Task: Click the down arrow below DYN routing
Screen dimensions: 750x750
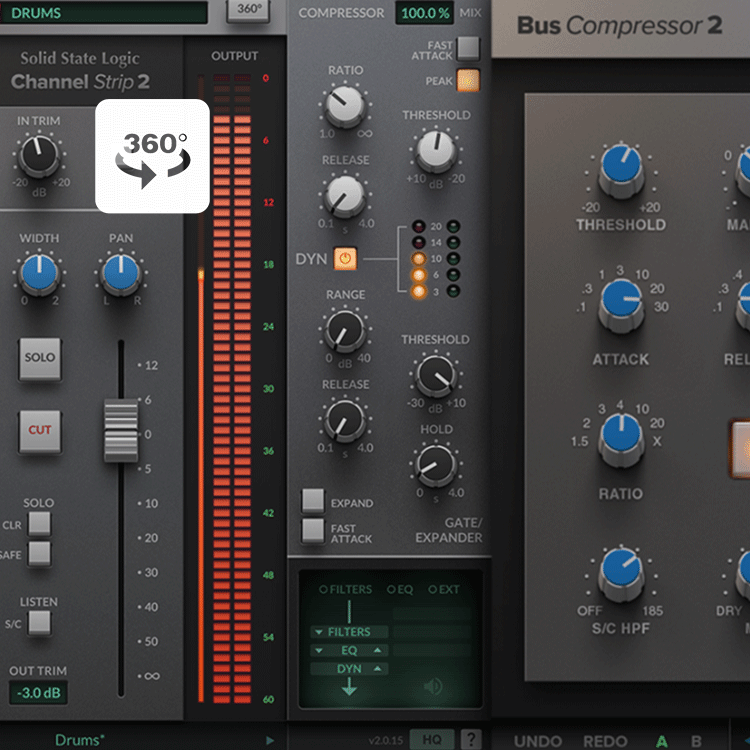Action: pos(350,687)
